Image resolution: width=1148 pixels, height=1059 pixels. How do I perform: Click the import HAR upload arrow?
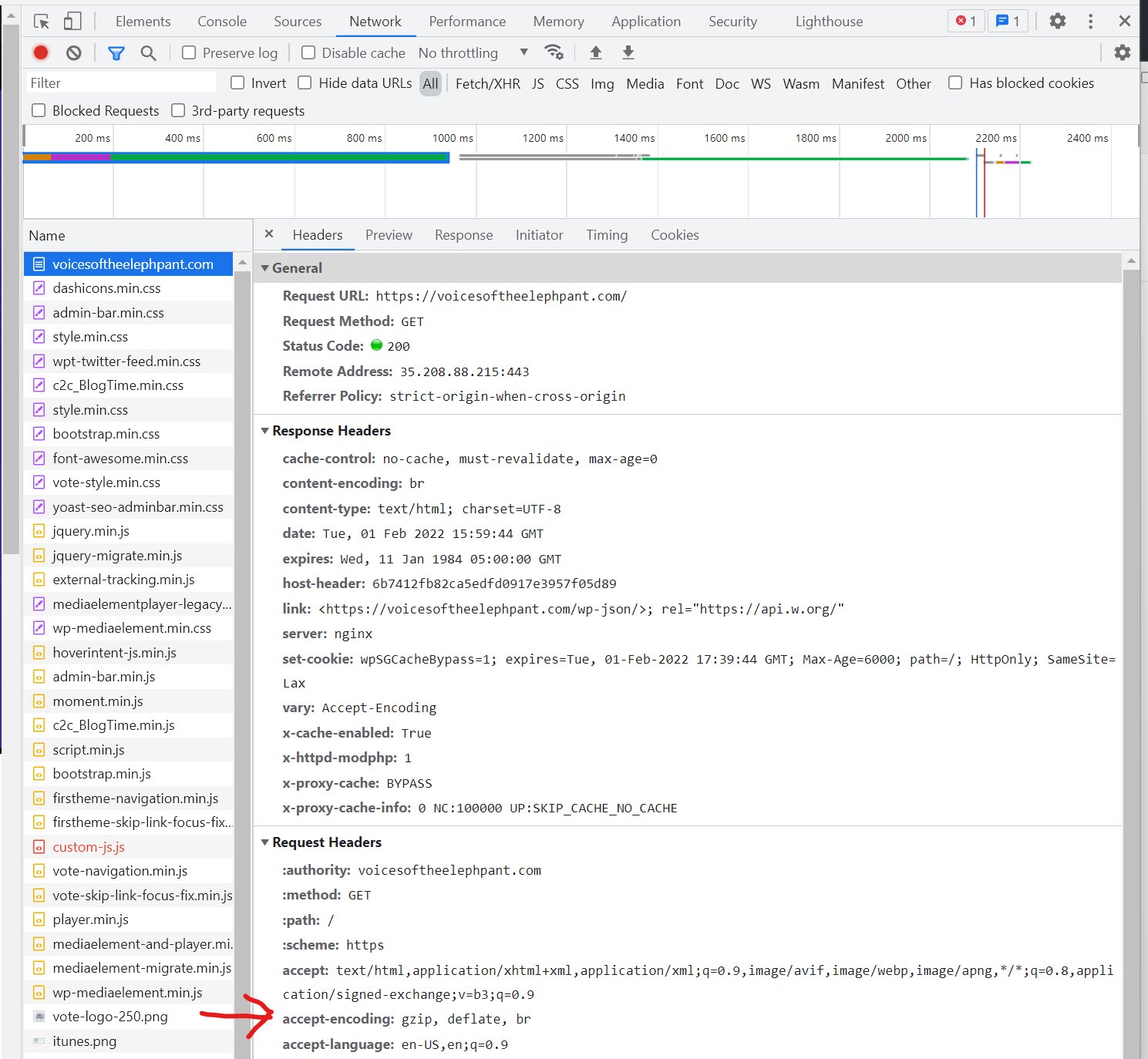point(595,52)
